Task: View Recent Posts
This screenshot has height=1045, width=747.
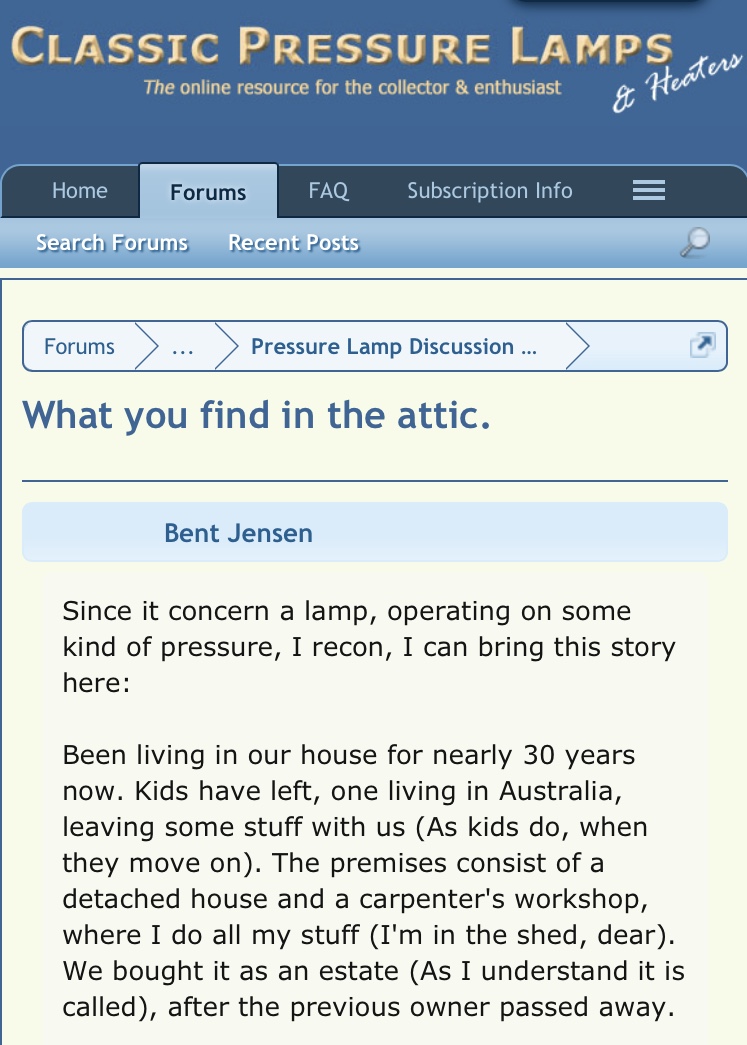Action: tap(294, 243)
